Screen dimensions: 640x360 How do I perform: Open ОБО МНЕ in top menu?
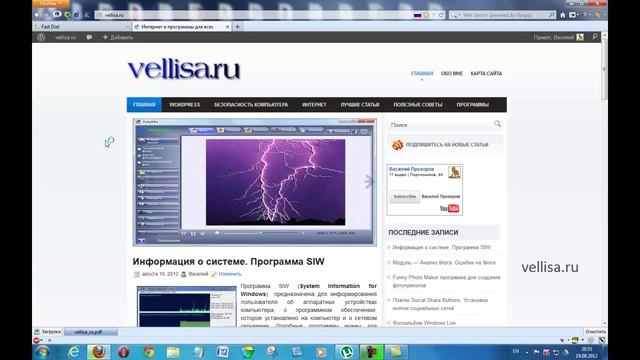click(451, 73)
